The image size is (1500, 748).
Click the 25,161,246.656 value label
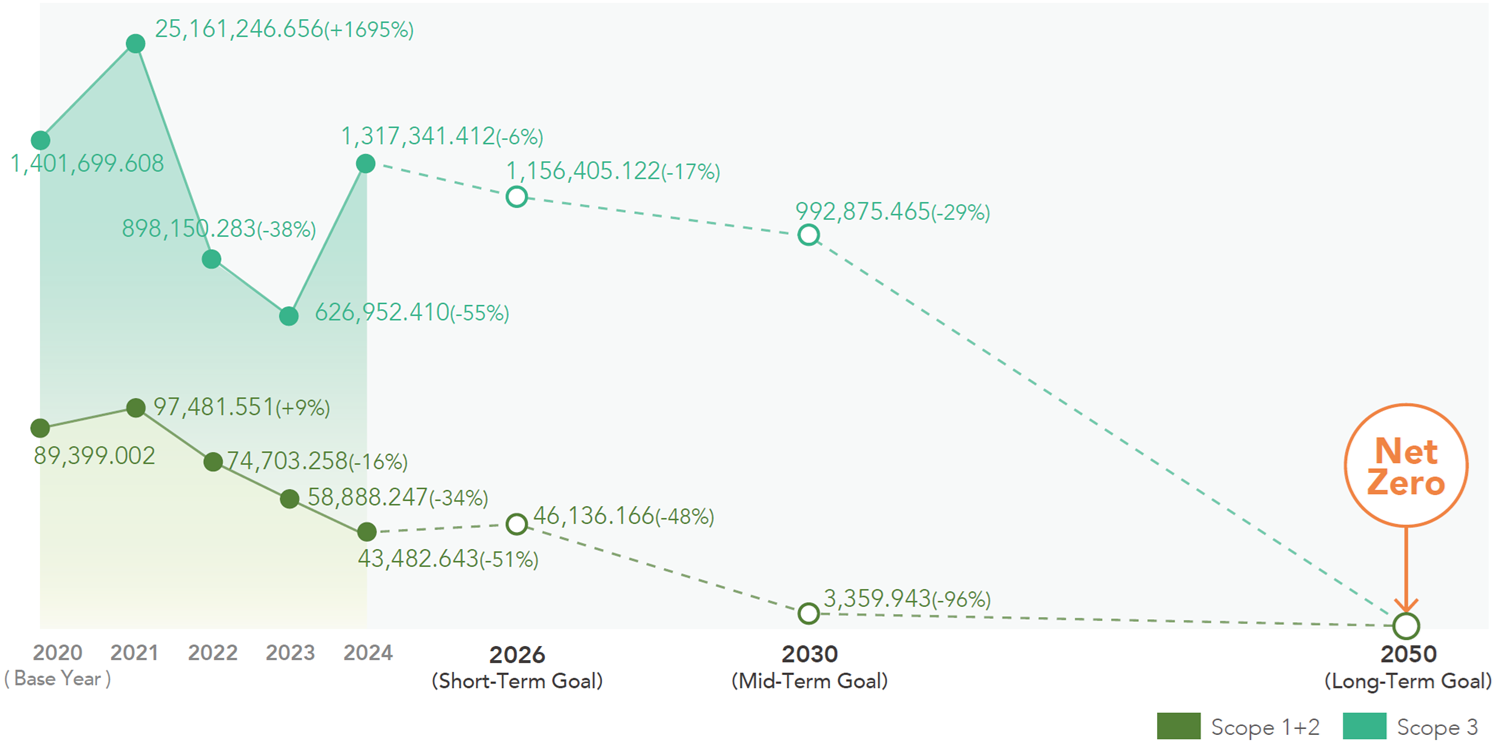pyautogui.click(x=240, y=30)
